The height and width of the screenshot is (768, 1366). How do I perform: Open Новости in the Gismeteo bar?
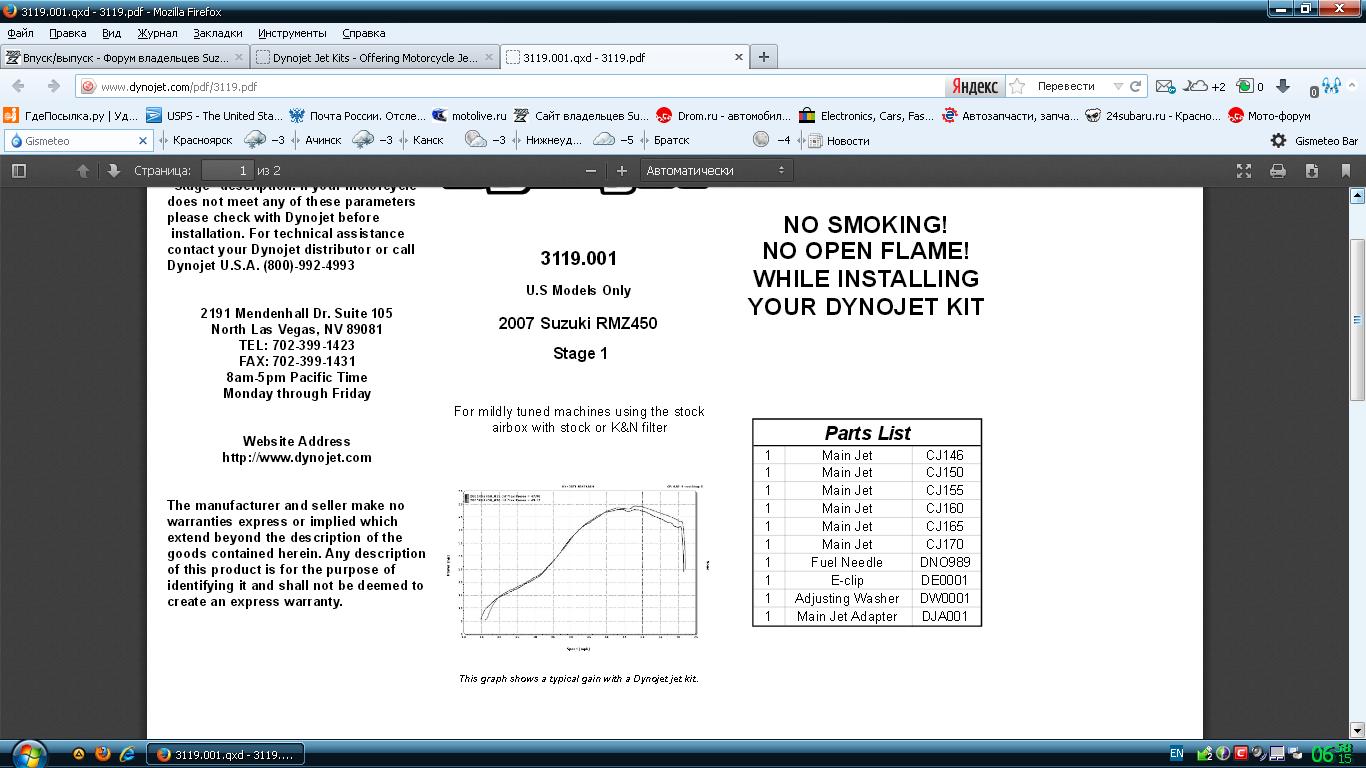[x=839, y=141]
